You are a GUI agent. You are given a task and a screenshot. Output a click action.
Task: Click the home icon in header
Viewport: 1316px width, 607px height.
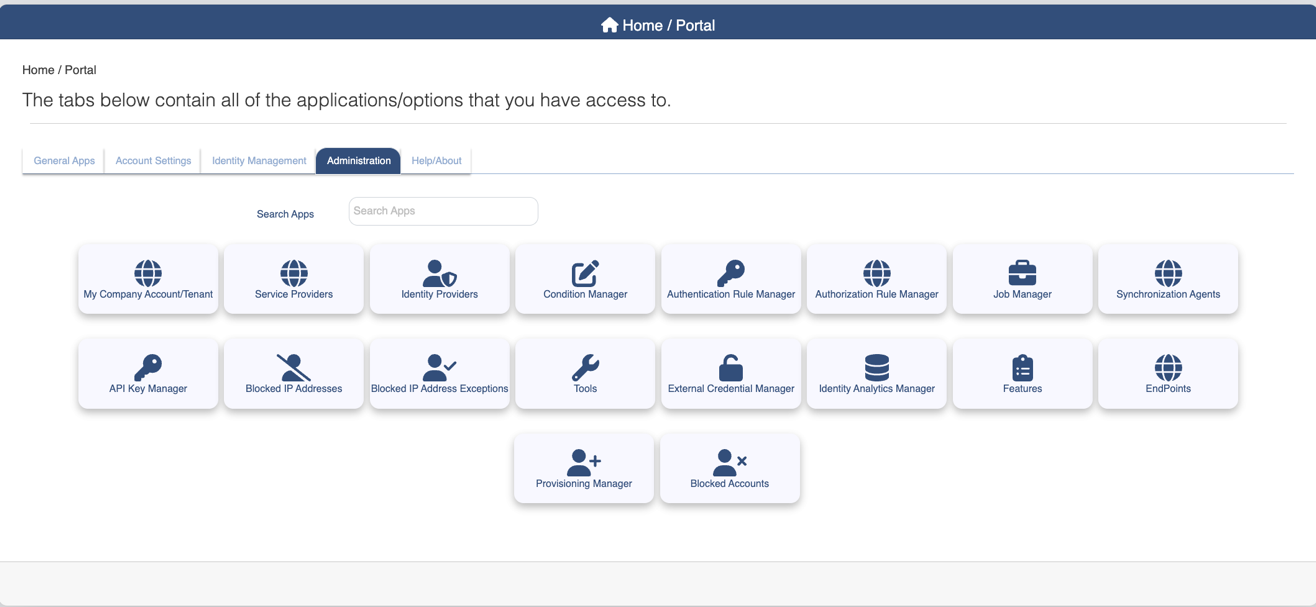click(609, 25)
